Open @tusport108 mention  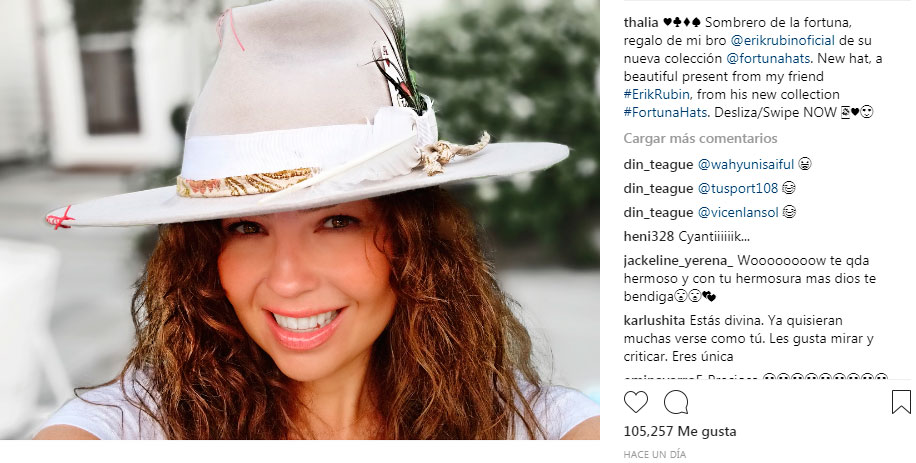(738, 189)
